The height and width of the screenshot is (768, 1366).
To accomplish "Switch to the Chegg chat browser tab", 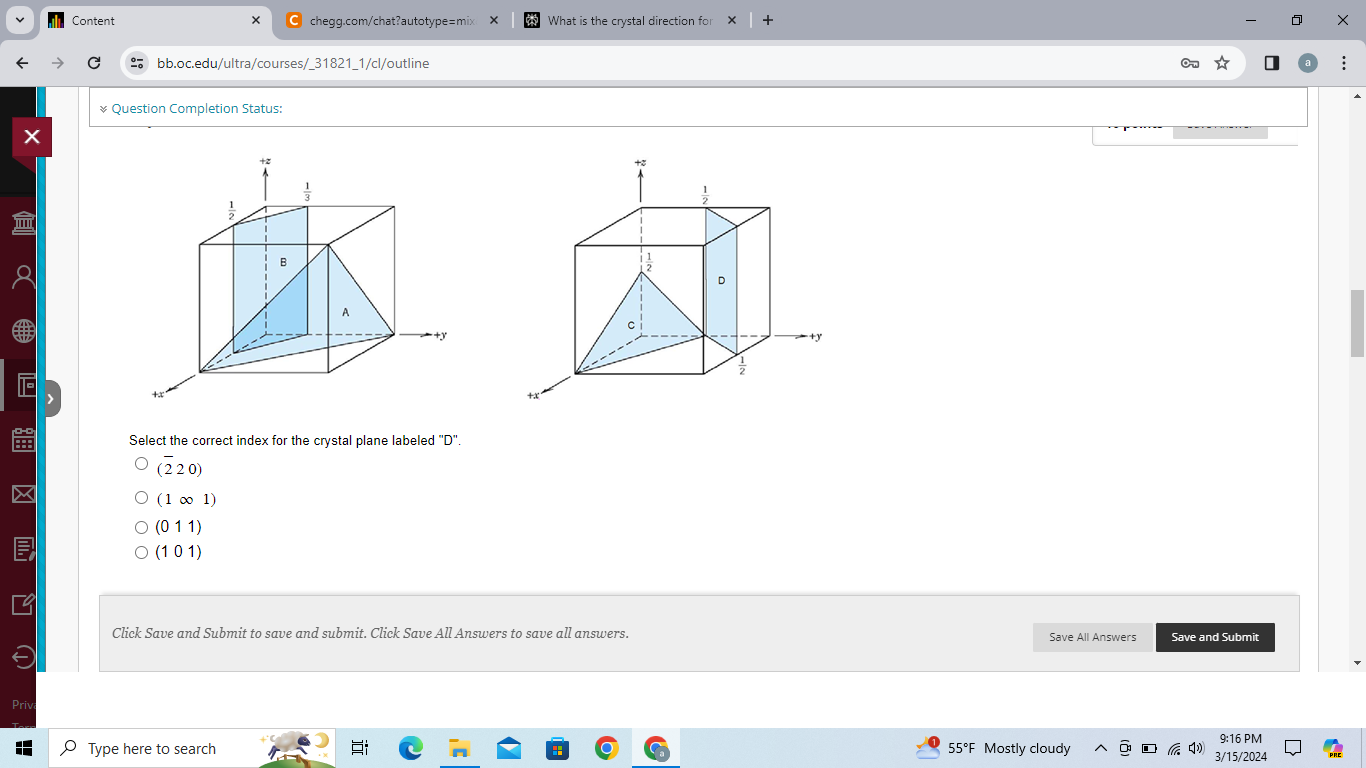I will pos(390,20).
